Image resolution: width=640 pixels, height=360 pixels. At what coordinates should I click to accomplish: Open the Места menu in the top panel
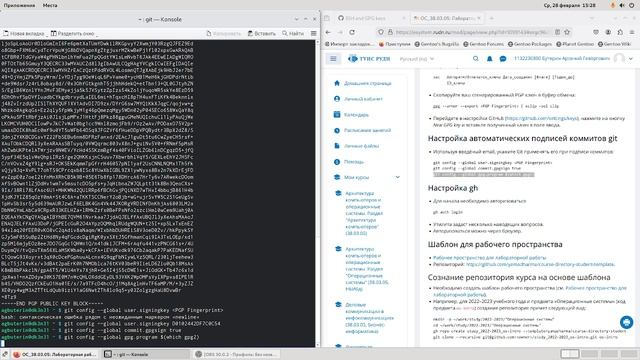coord(50,5)
